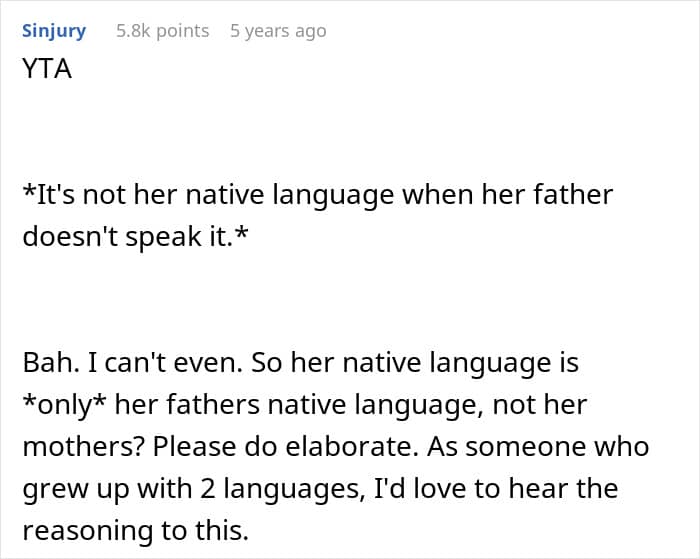The width and height of the screenshot is (700, 559).
Task: Click the word "father" ending the first quote line
Action: pyautogui.click(x=574, y=194)
